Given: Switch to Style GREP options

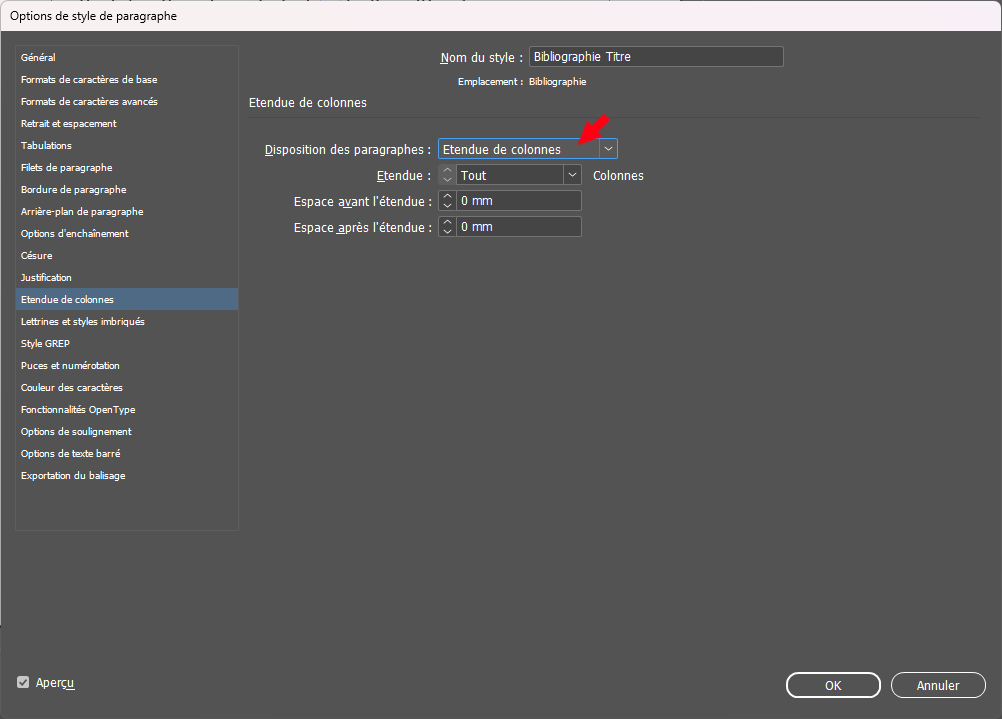Looking at the screenshot, I should 45,344.
